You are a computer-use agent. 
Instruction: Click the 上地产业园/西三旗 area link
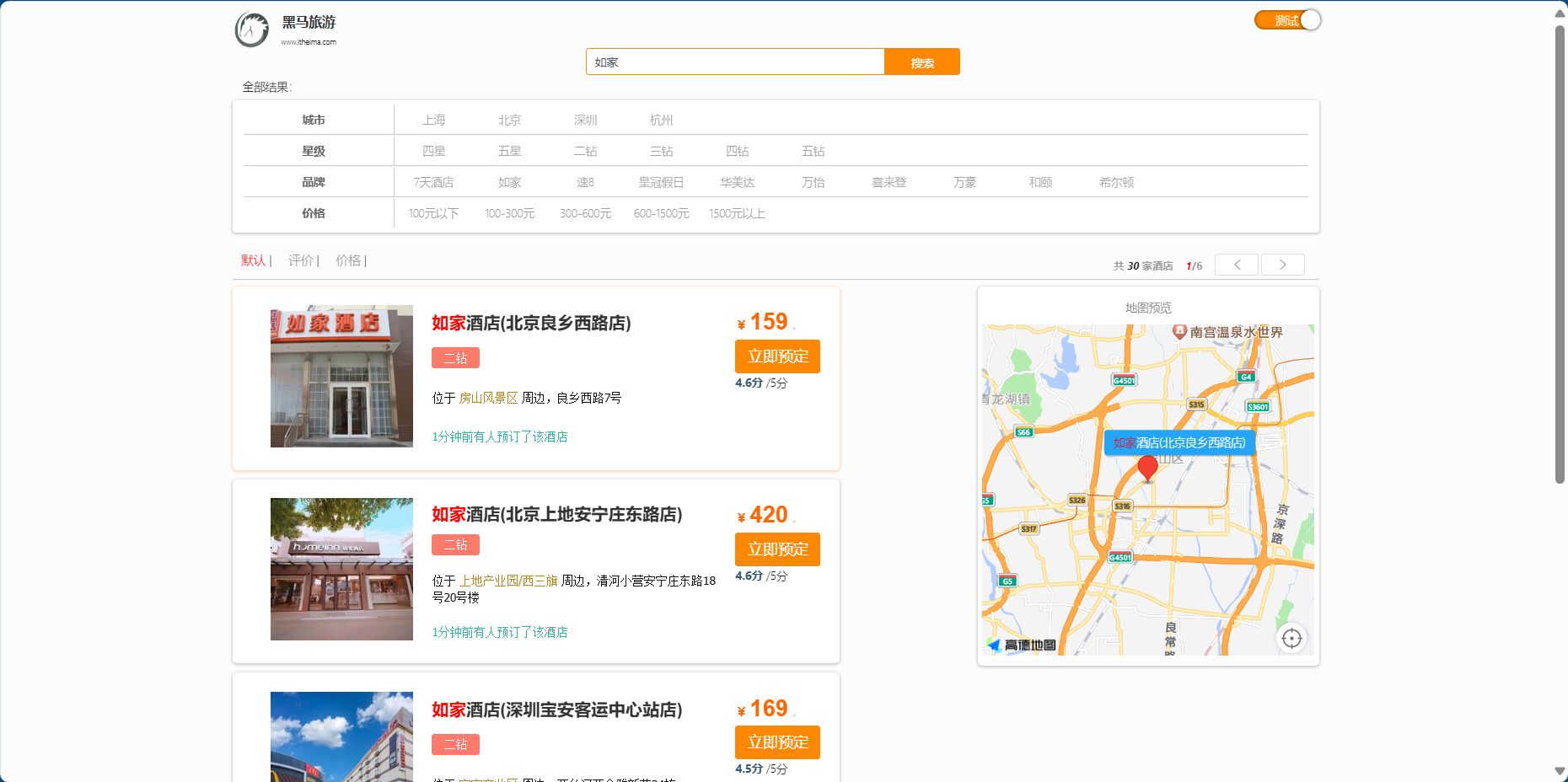tap(508, 581)
